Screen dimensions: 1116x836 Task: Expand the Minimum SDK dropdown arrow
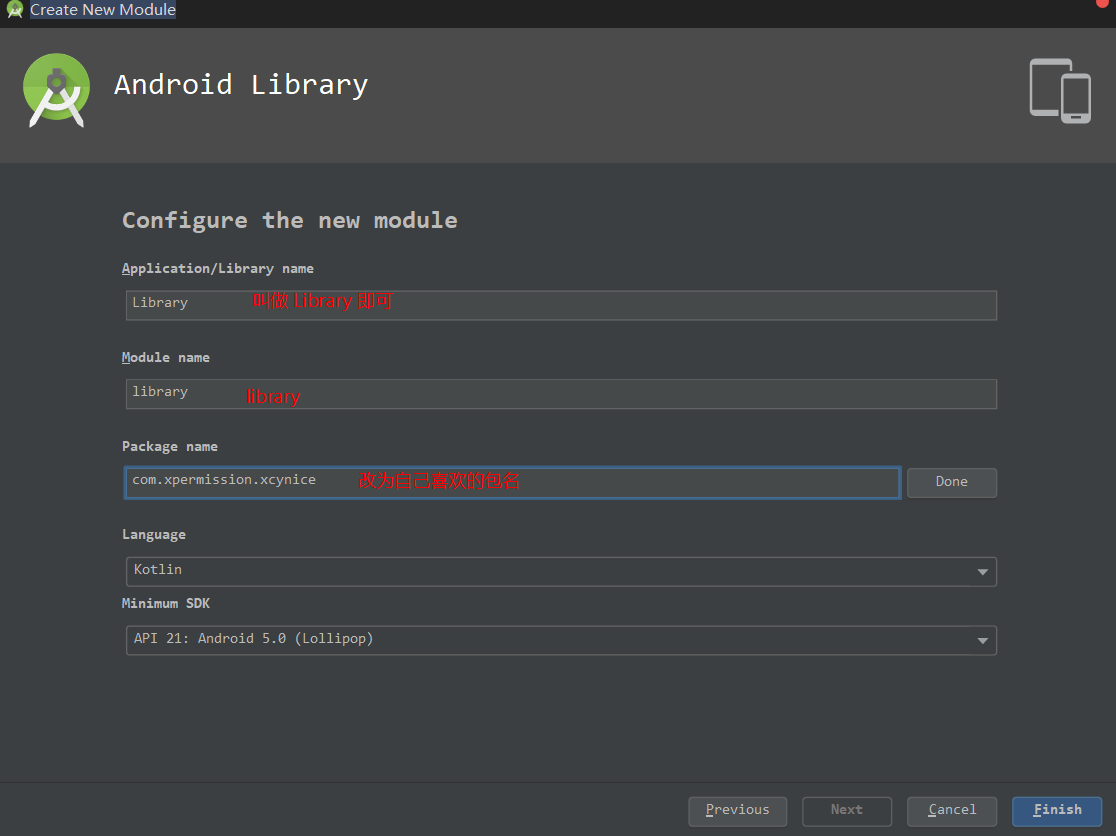click(x=982, y=640)
